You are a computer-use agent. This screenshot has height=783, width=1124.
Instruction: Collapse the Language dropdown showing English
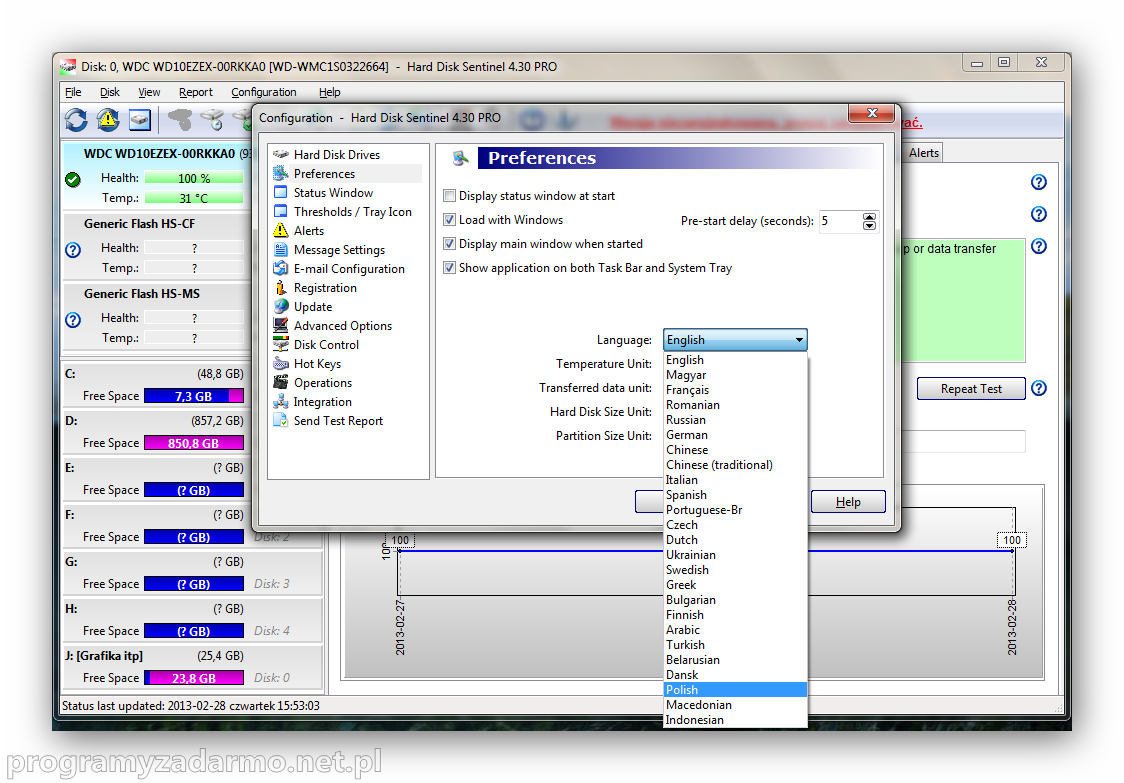[735, 340]
